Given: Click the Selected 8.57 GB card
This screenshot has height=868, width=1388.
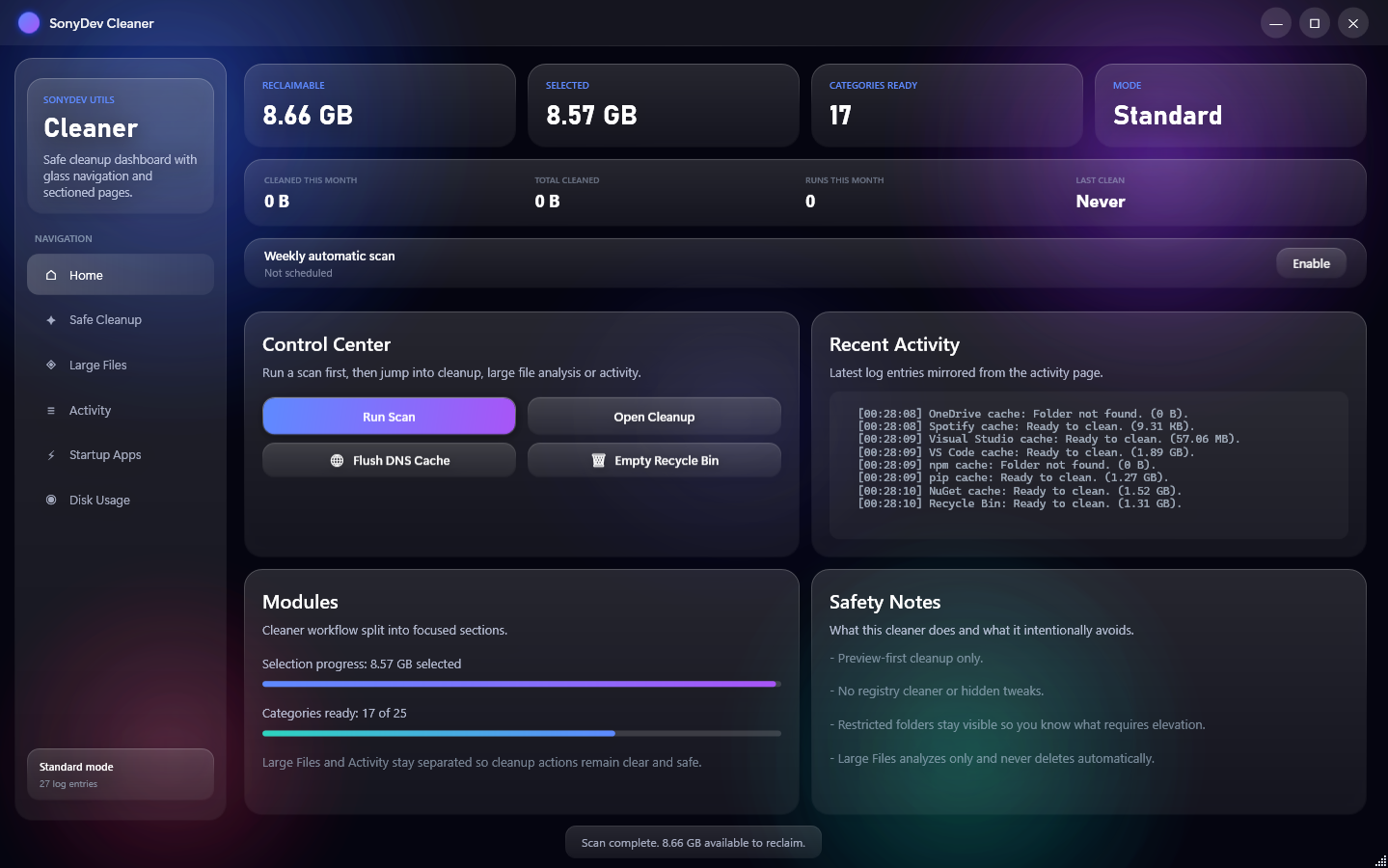Looking at the screenshot, I should (664, 105).
